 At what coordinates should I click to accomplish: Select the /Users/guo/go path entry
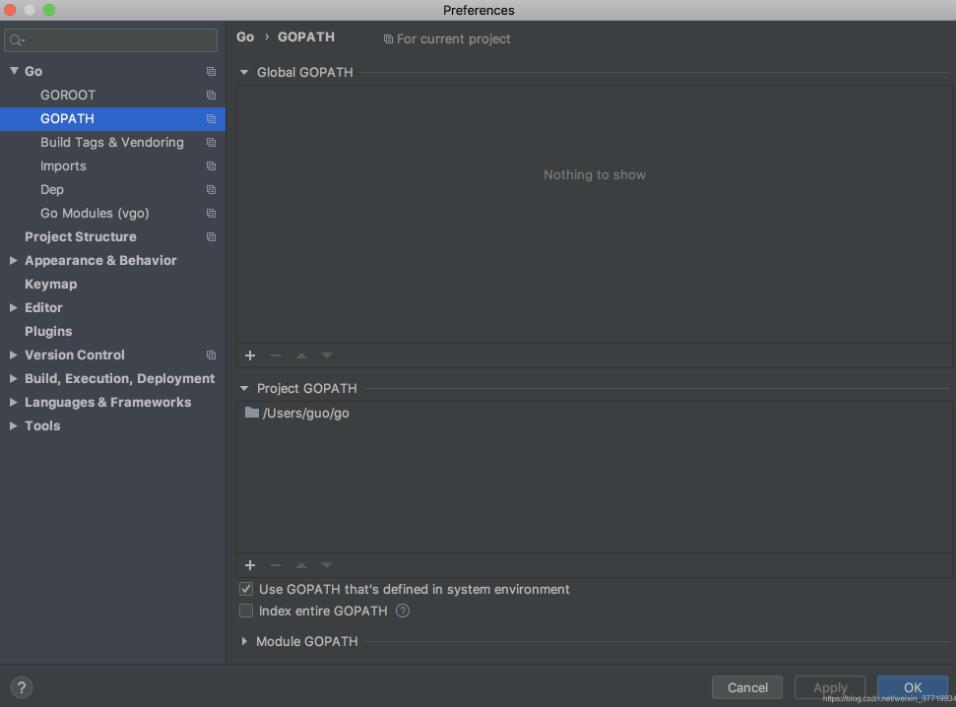[x=305, y=413]
